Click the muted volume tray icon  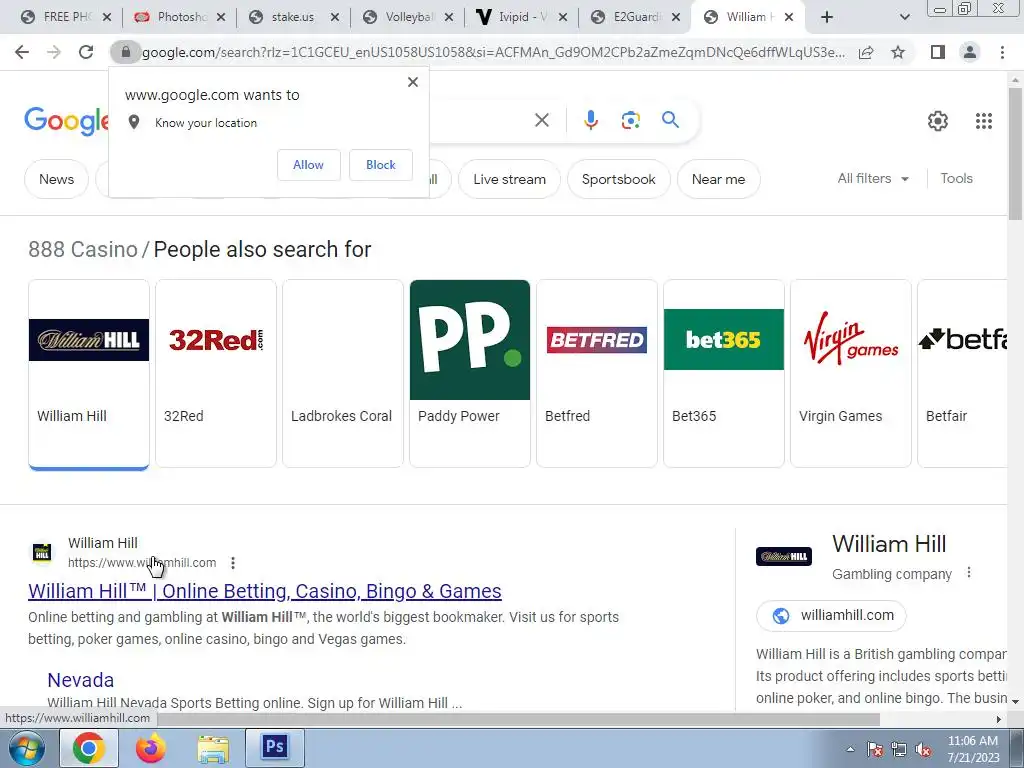(x=923, y=750)
